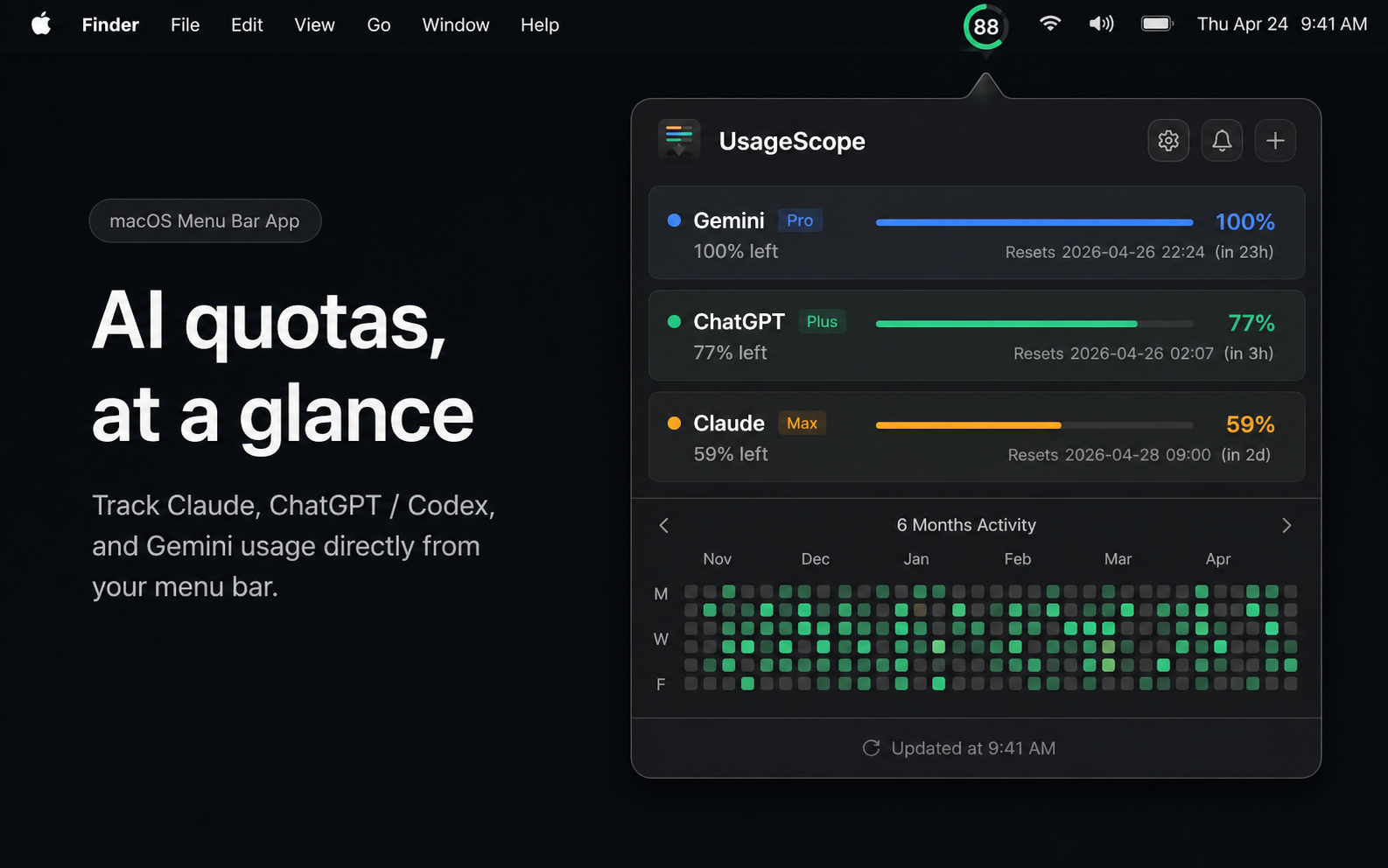Go to next activity period
The width and height of the screenshot is (1388, 868).
point(1286,525)
